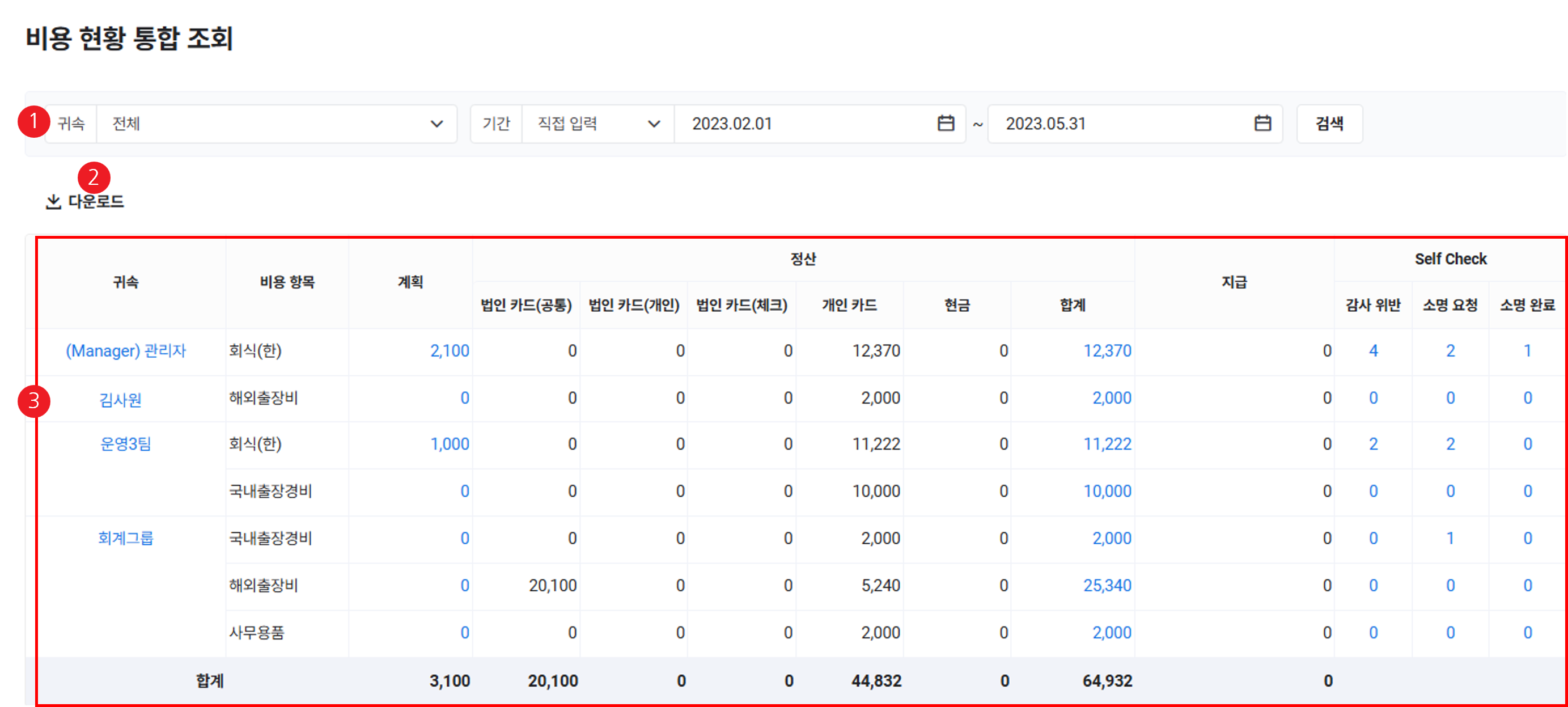Select the 운영3팀 link
This screenshot has width=1568, height=707.
[x=125, y=444]
